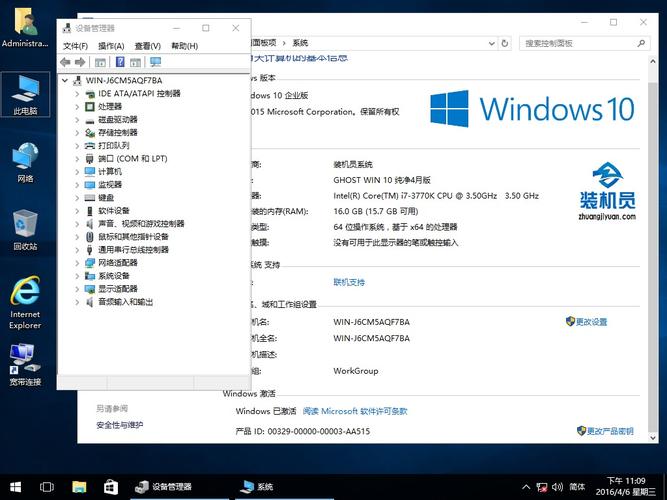Open the 文件(F) menu

click(75, 46)
